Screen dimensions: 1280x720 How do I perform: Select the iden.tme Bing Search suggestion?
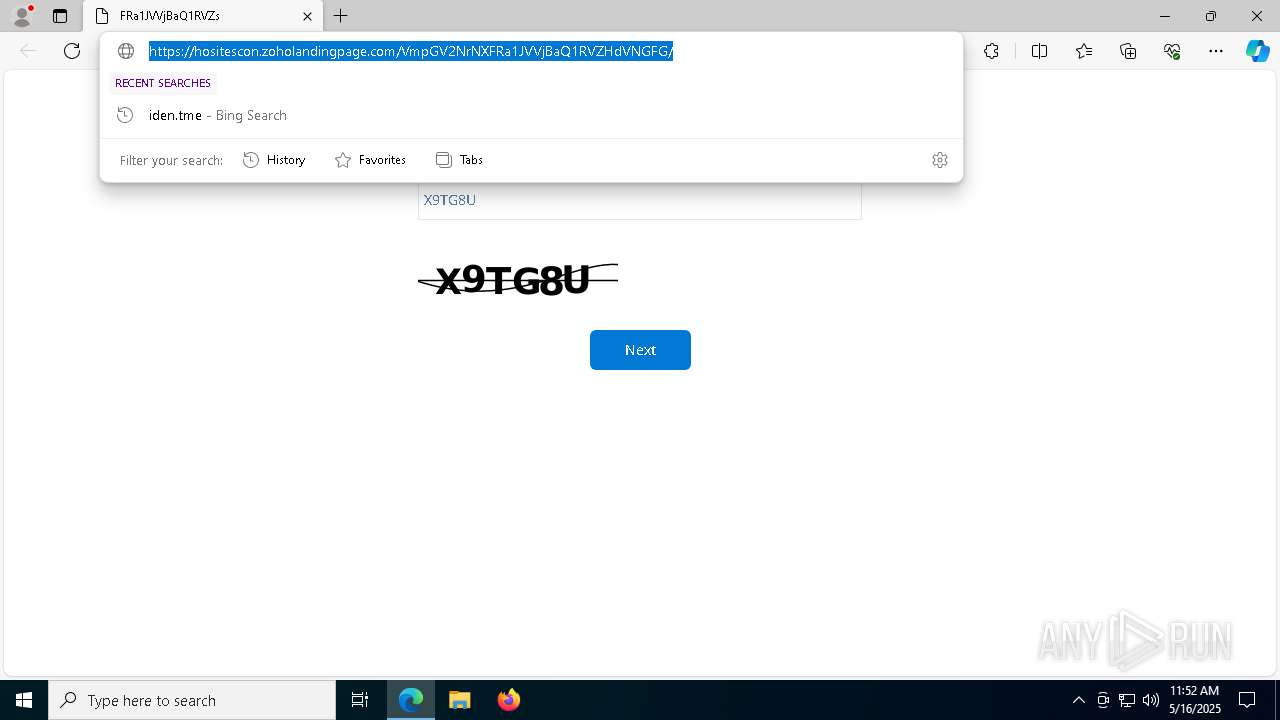(x=531, y=115)
